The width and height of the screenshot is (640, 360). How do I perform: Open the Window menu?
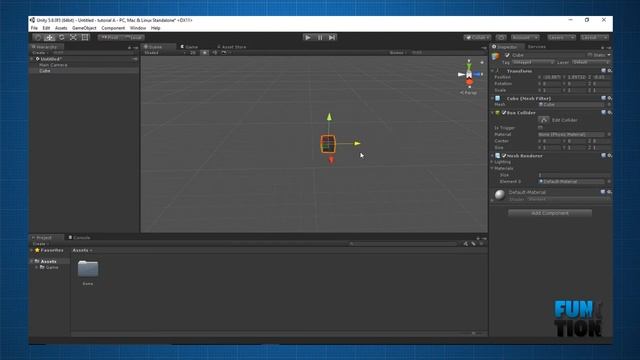pos(138,28)
